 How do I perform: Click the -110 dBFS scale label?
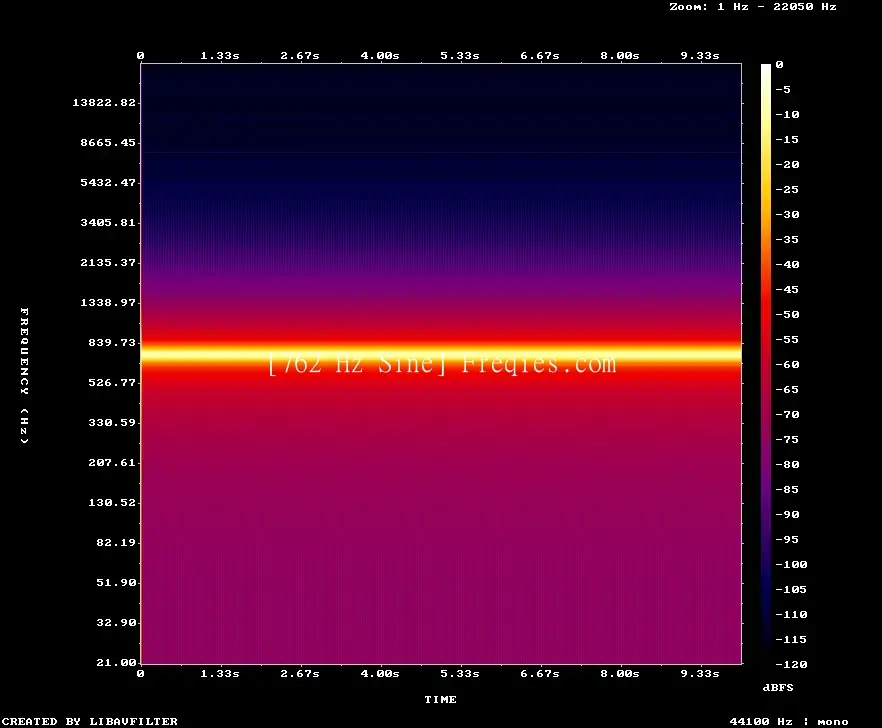pyautogui.click(x=791, y=614)
